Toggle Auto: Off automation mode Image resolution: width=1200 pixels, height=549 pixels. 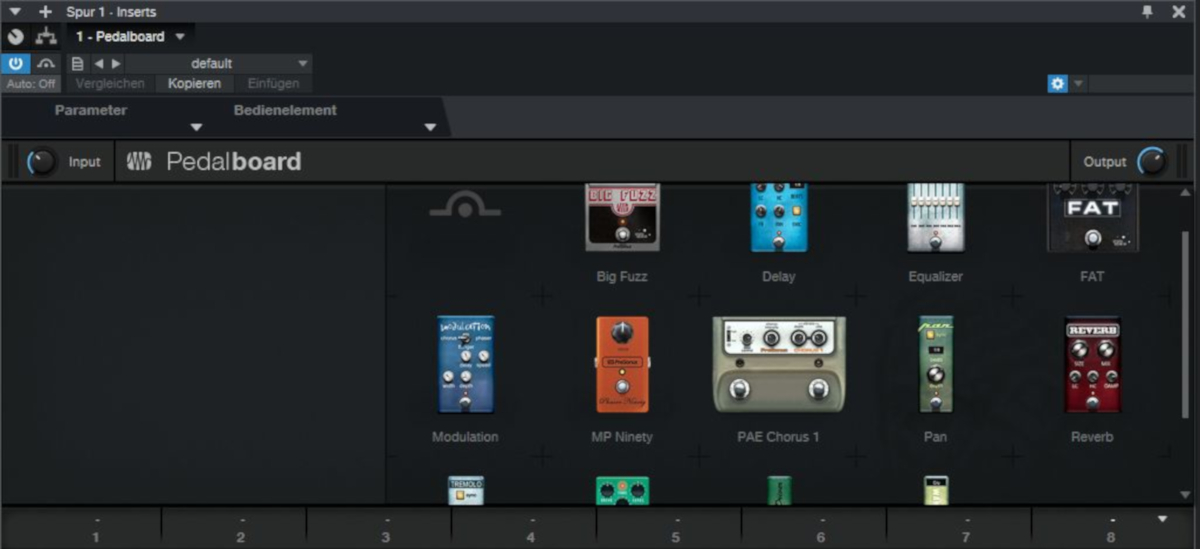31,84
